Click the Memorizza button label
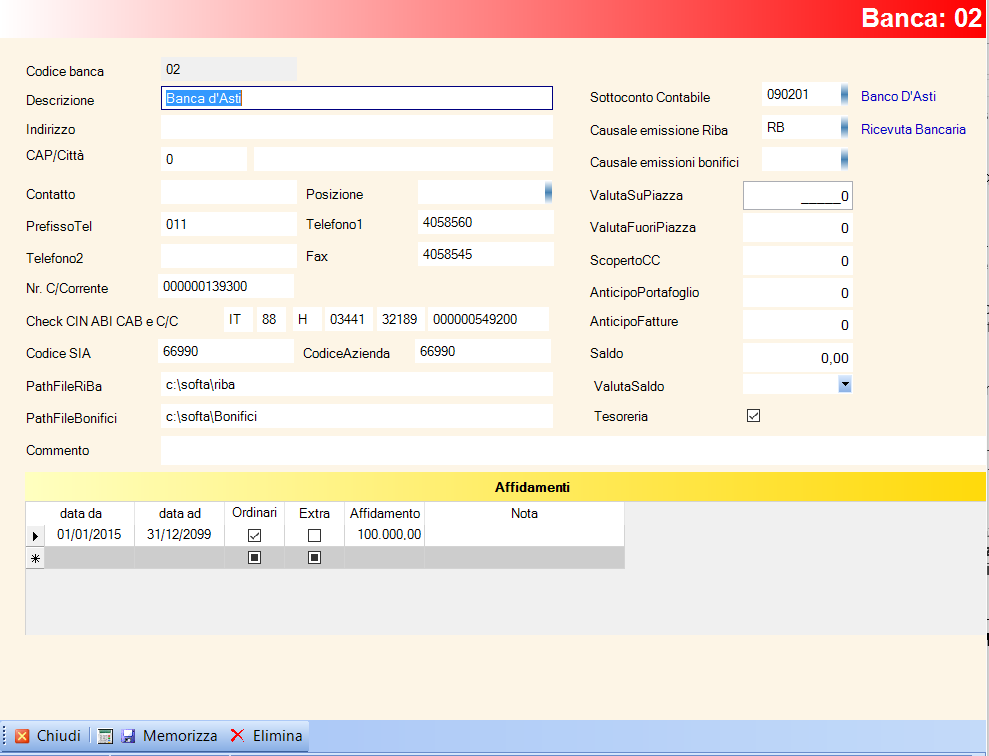This screenshot has width=989, height=756. [x=180, y=736]
